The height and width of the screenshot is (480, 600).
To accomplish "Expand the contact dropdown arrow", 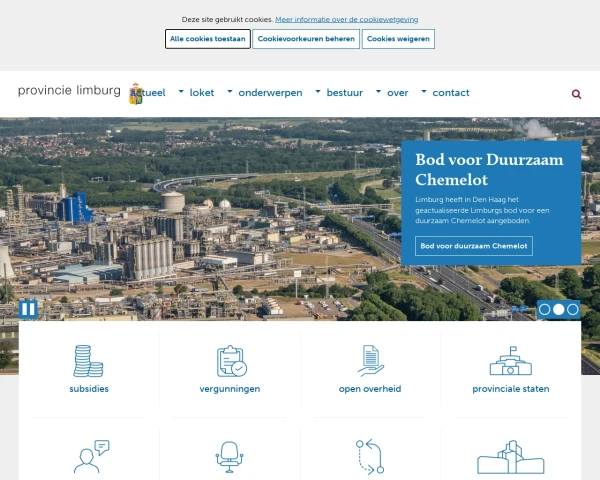I will pos(424,91).
